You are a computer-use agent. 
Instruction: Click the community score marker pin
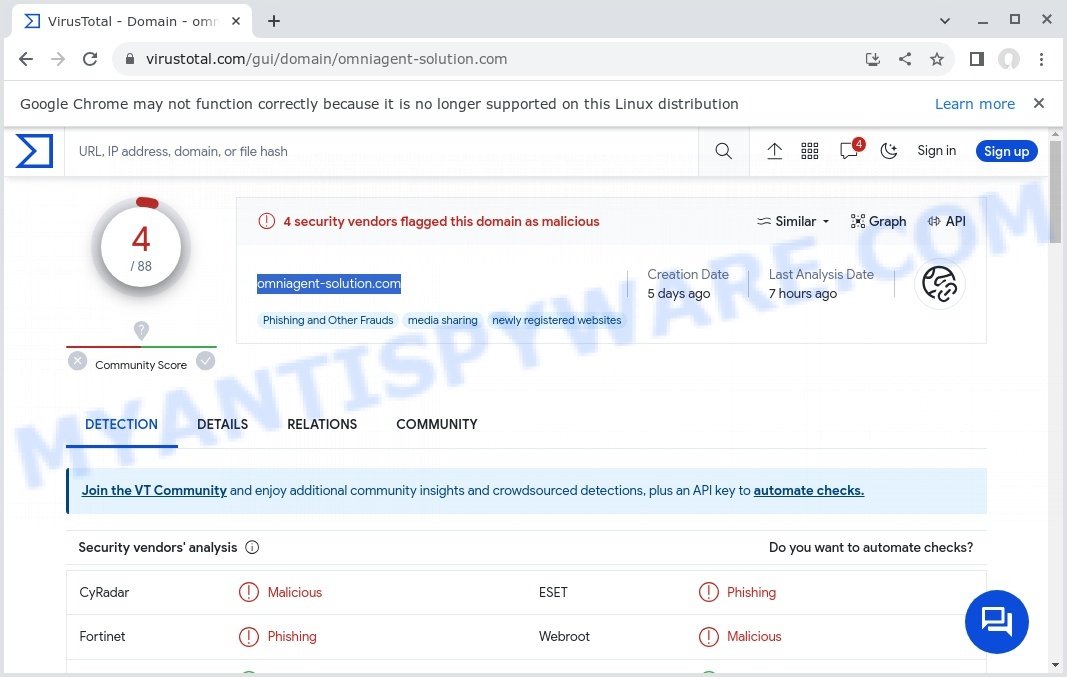141,331
